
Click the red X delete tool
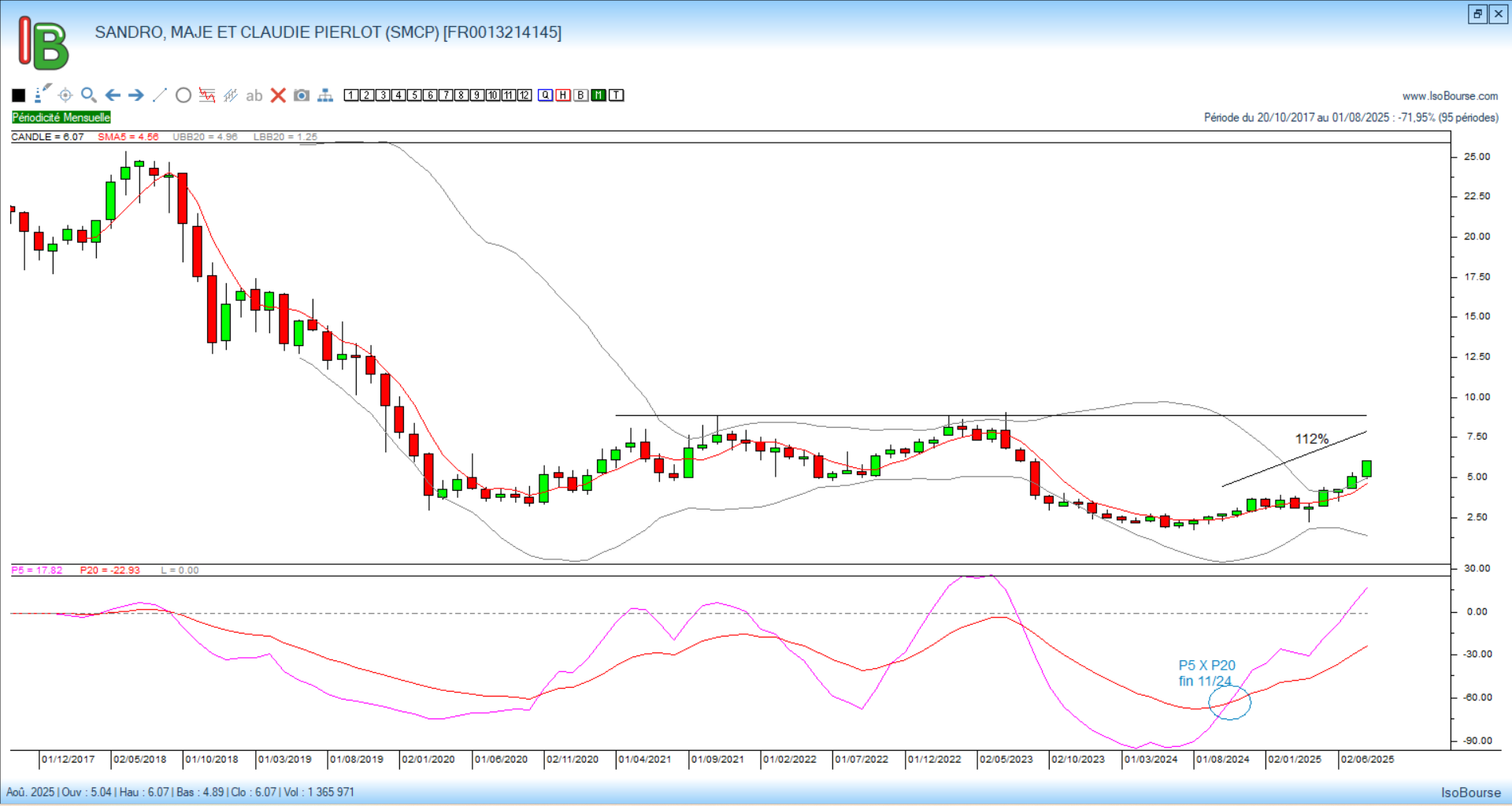[278, 95]
